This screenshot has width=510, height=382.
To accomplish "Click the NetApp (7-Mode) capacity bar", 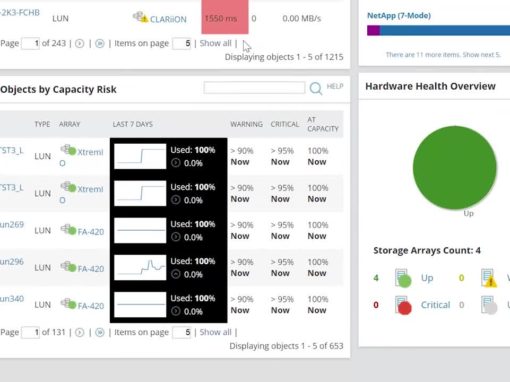I will coord(438,30).
